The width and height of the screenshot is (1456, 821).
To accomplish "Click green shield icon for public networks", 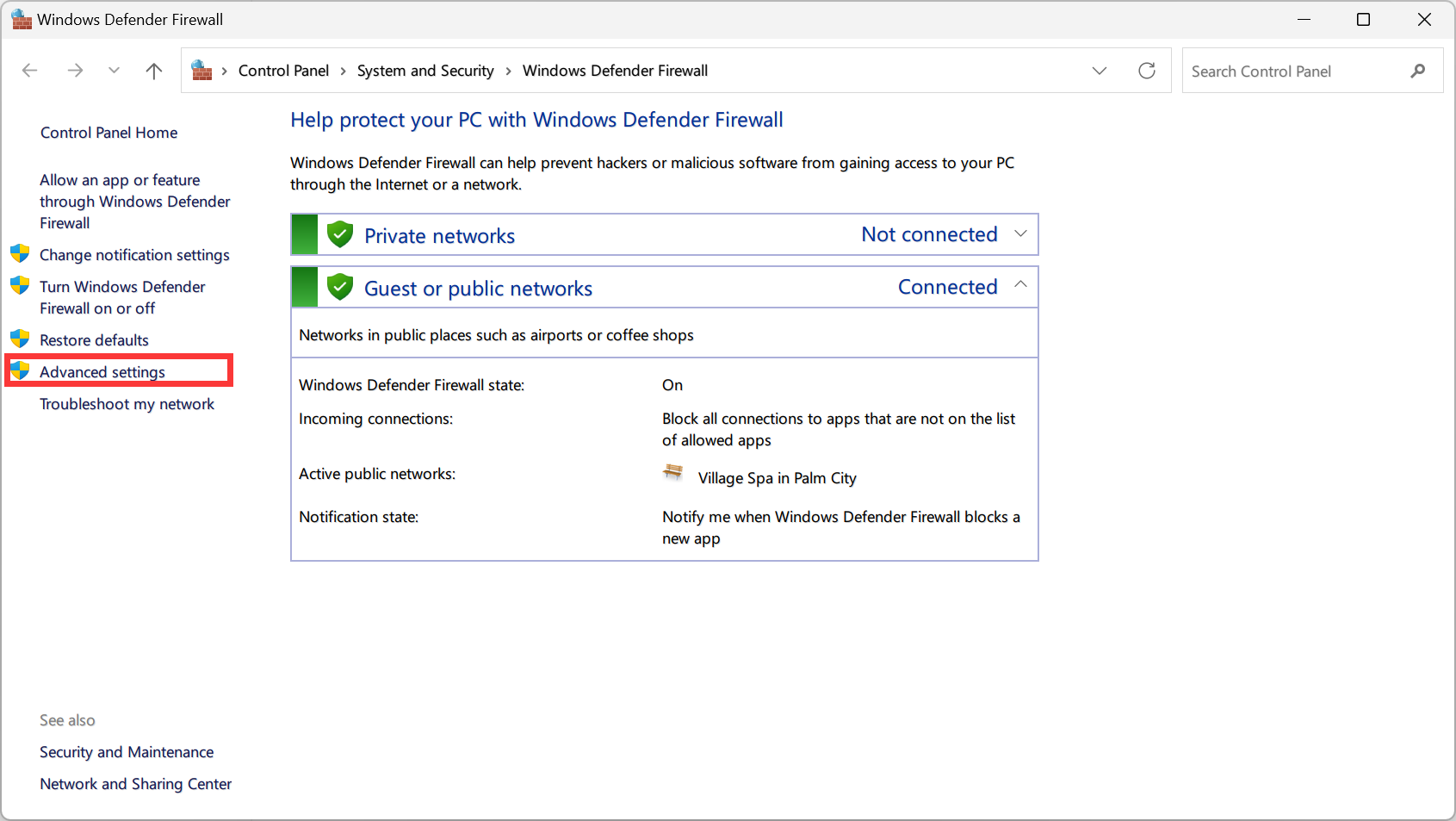I will click(340, 287).
